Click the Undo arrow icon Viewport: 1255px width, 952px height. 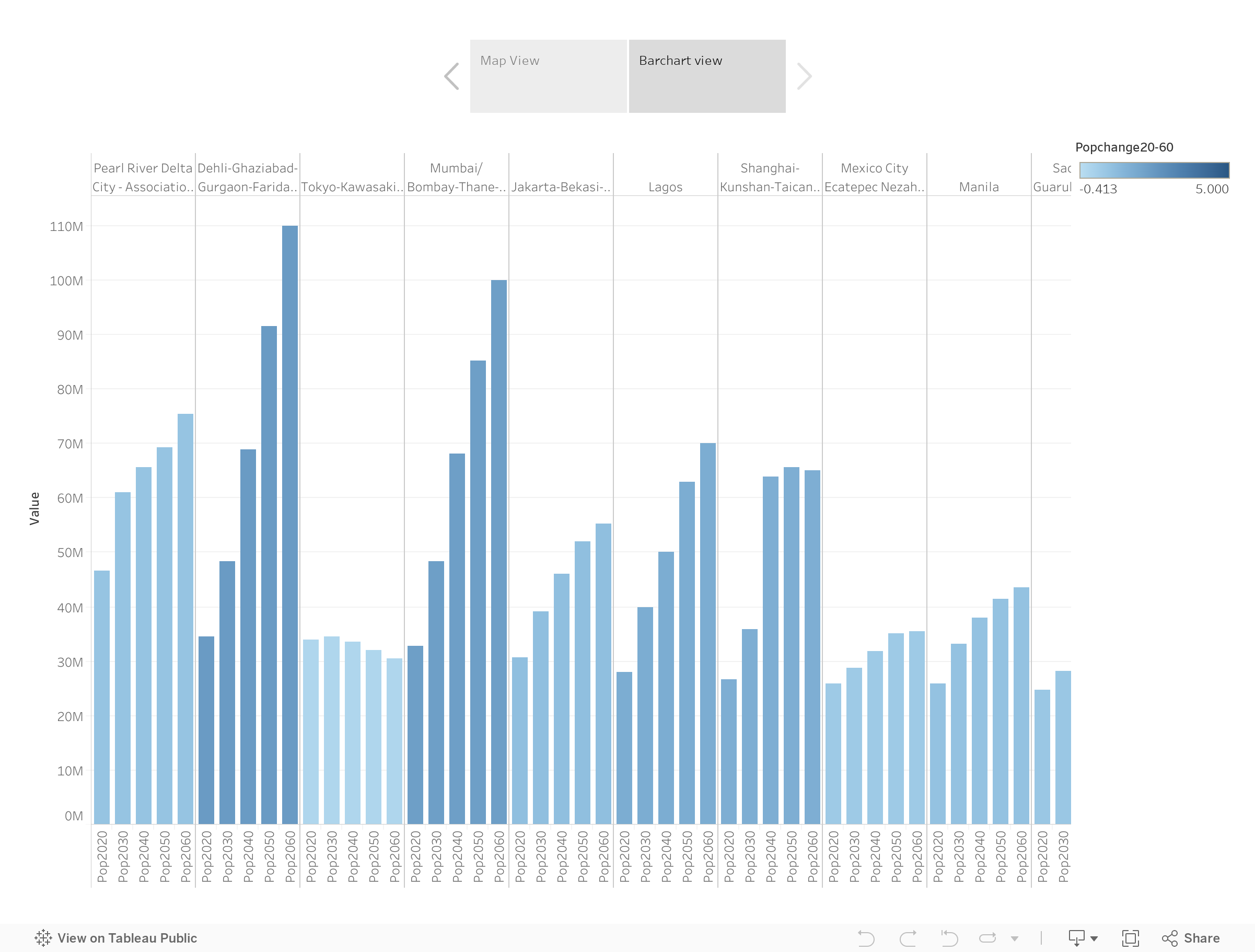866,938
